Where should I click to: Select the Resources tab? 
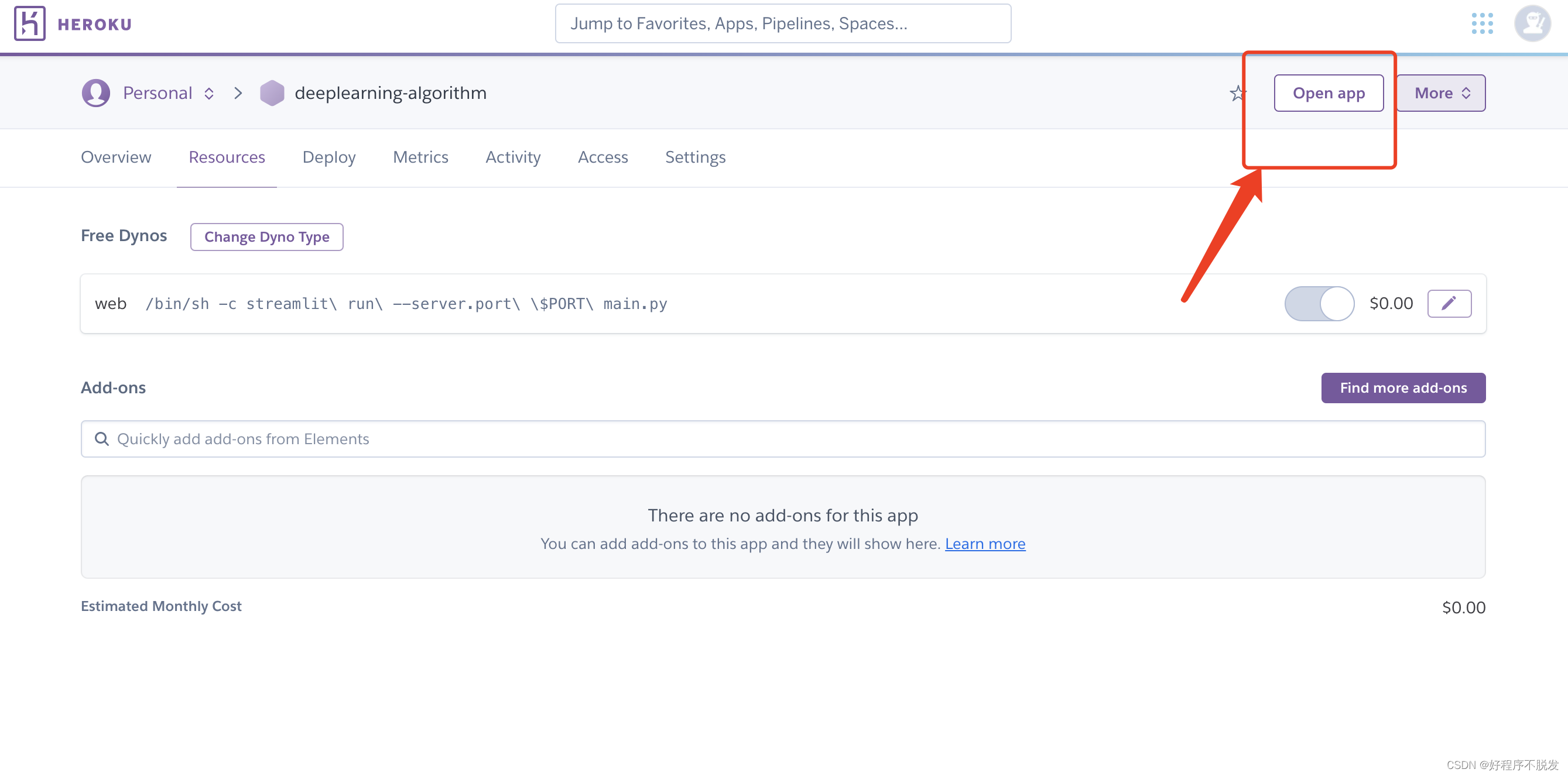click(226, 156)
